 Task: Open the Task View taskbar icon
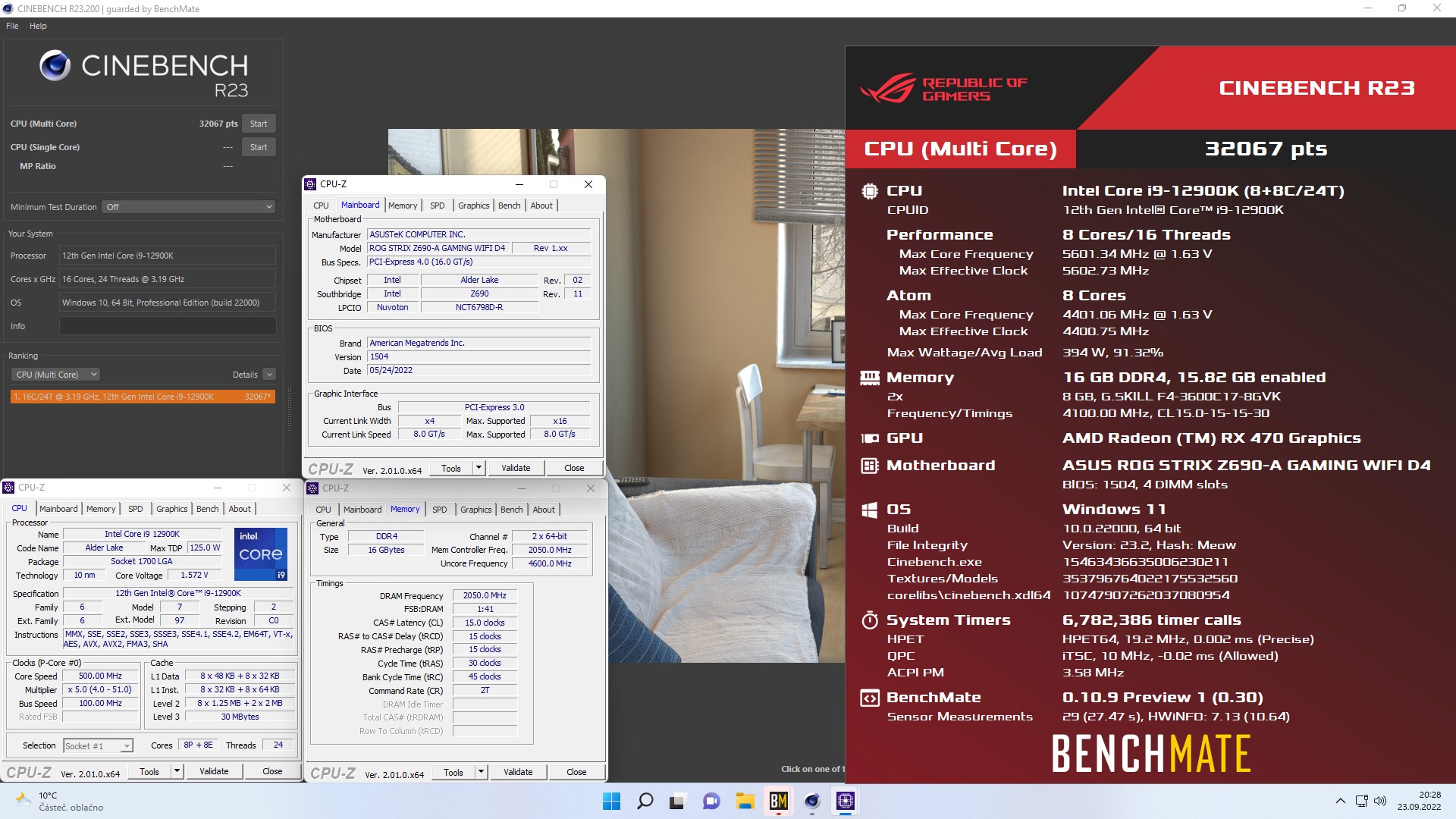[678, 801]
